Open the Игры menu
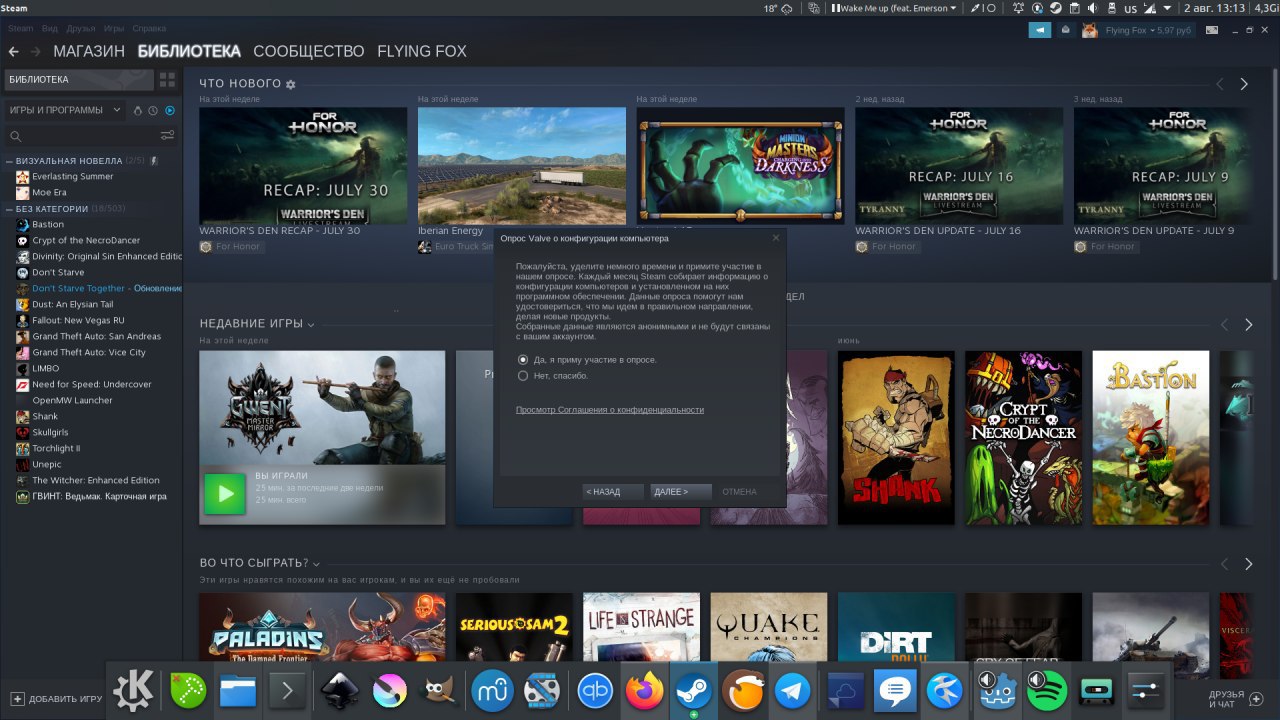 pos(114,29)
